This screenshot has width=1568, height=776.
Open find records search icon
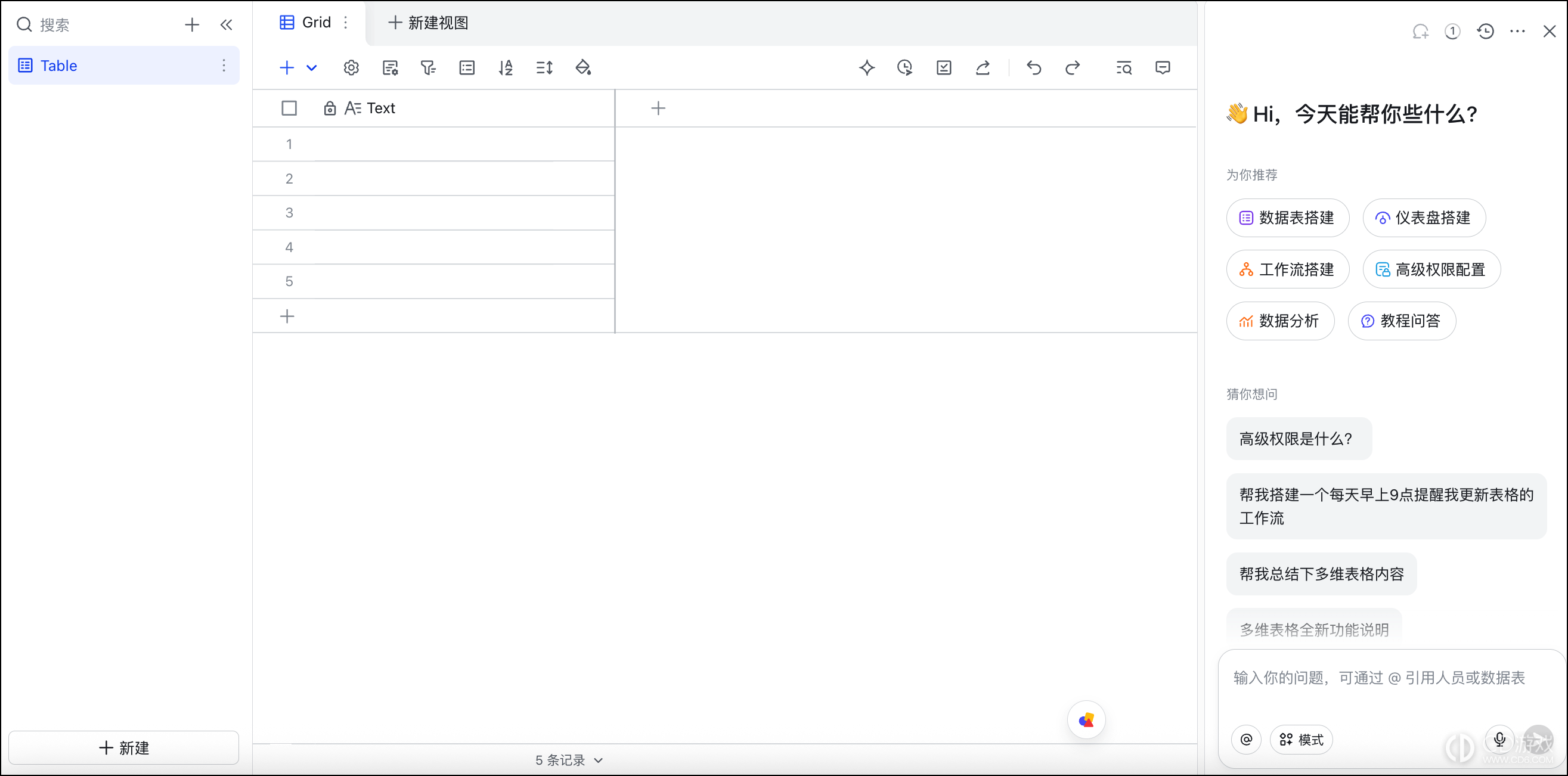tap(1124, 67)
